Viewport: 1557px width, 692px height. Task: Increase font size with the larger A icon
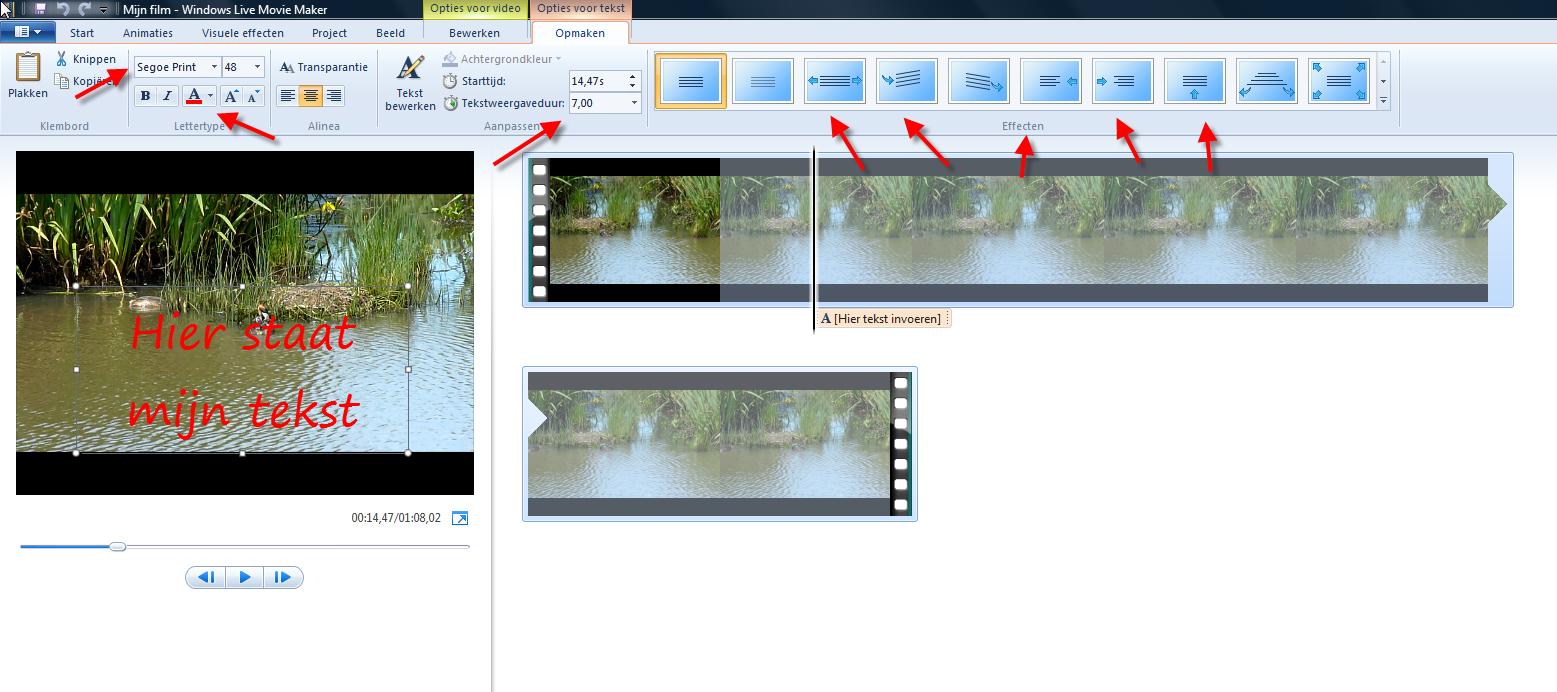[x=230, y=96]
